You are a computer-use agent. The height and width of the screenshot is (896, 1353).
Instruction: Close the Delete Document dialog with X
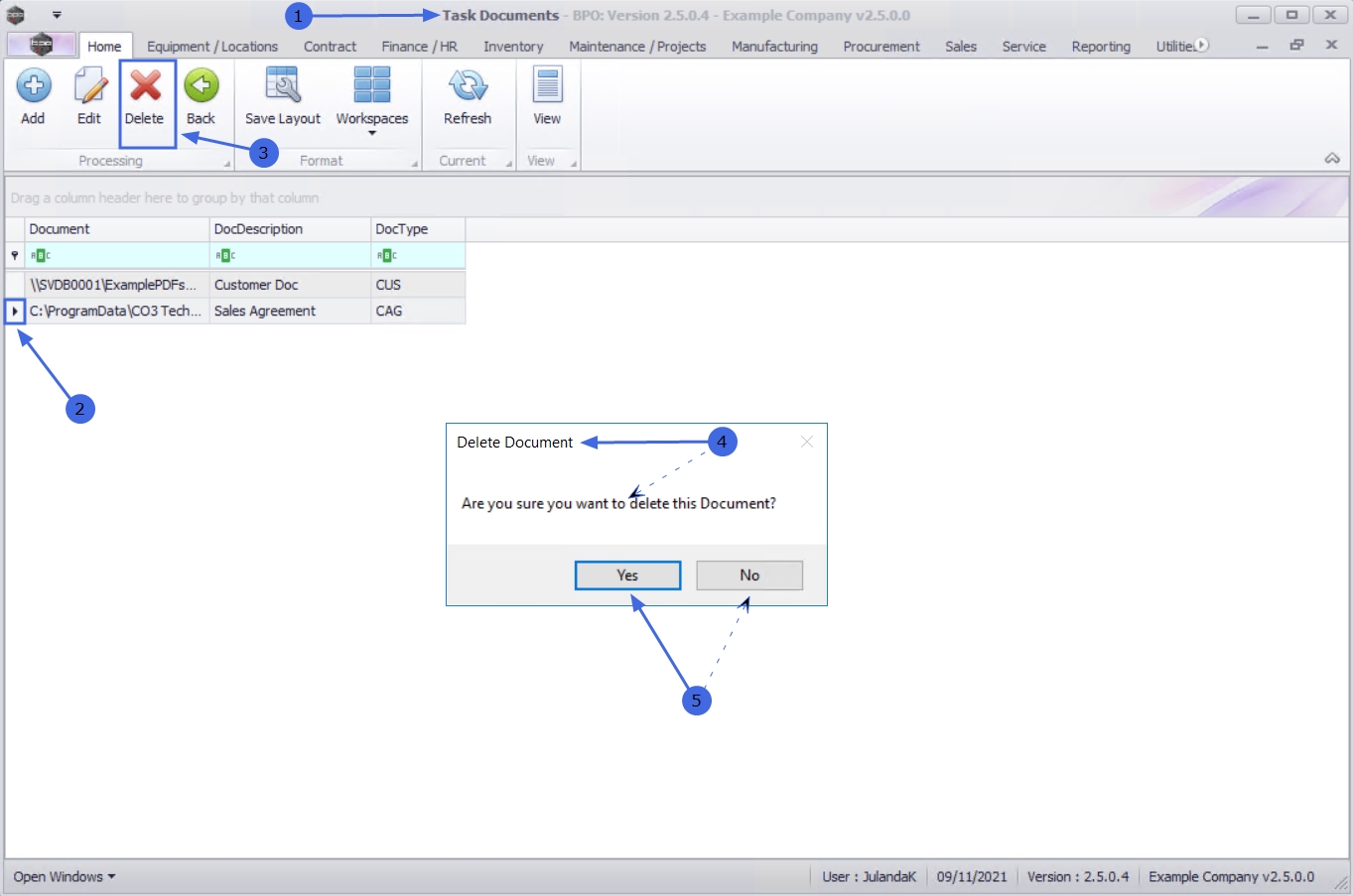807,443
